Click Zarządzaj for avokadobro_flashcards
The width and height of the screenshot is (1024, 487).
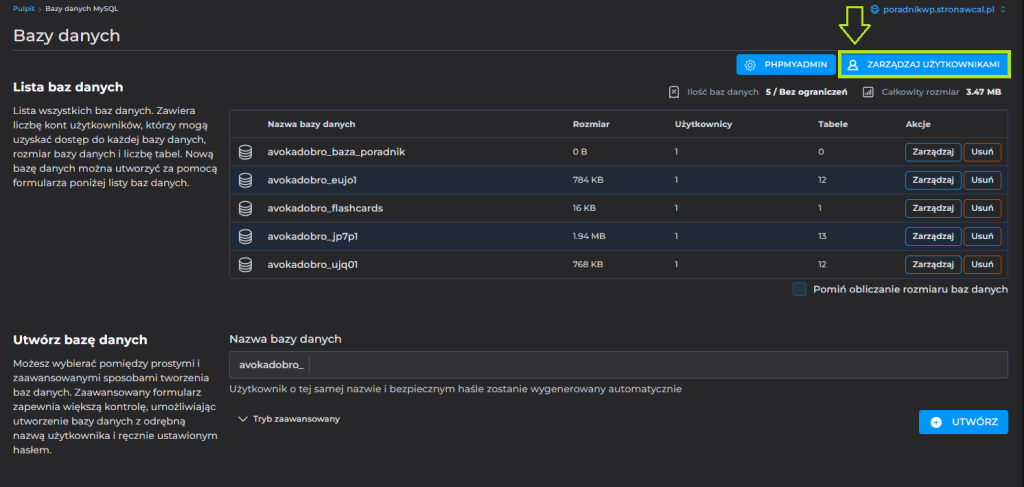pos(932,208)
